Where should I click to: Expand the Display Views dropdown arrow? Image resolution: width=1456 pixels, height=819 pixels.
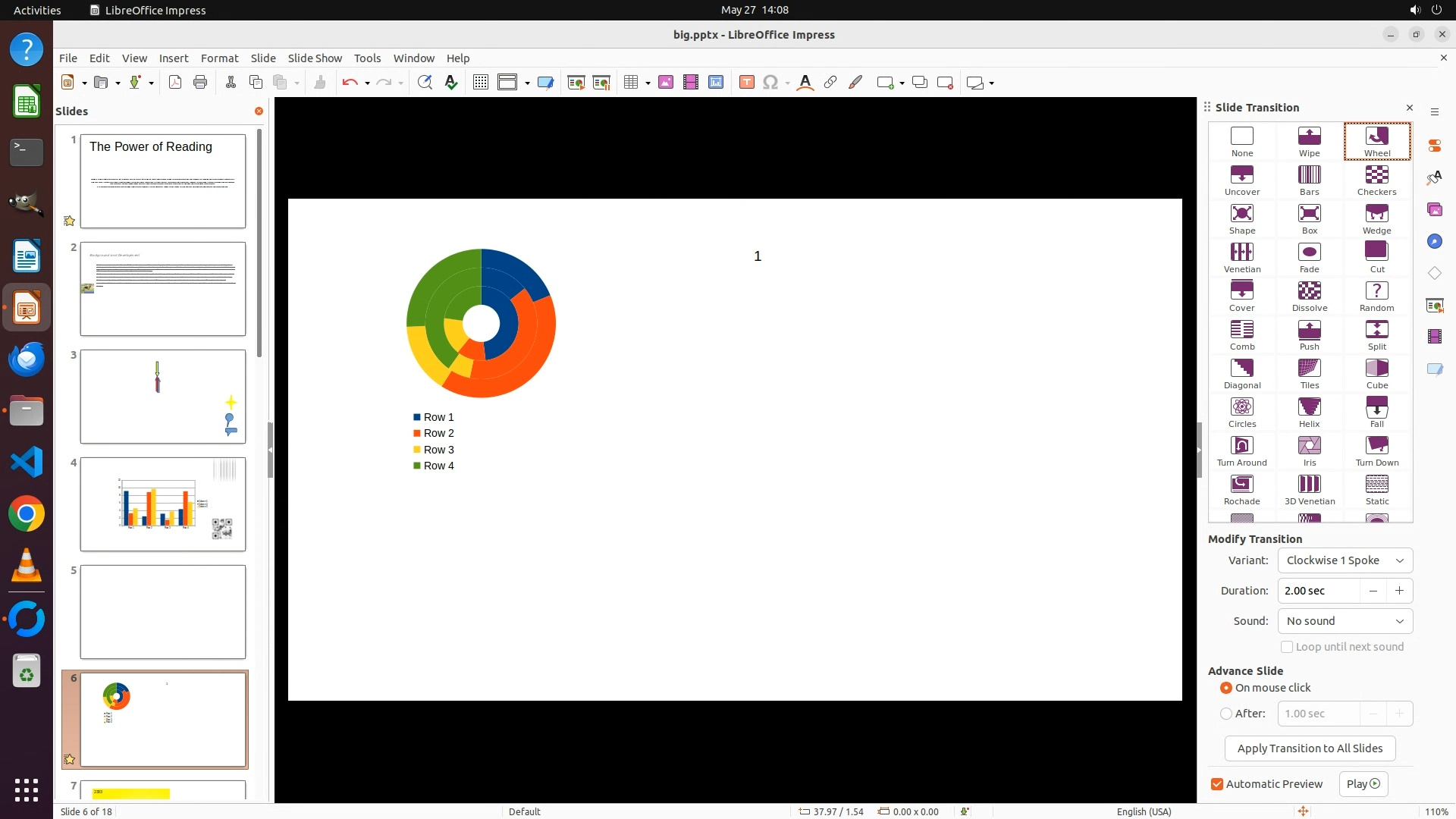[x=527, y=83]
